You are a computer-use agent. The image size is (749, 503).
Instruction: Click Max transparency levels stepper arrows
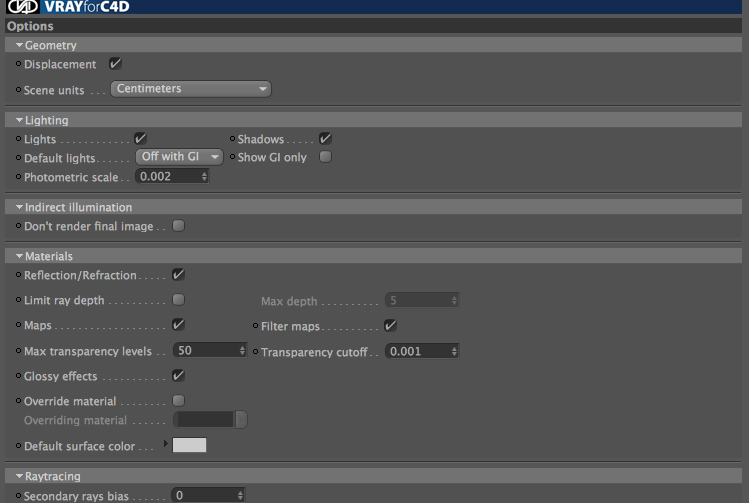pos(242,351)
